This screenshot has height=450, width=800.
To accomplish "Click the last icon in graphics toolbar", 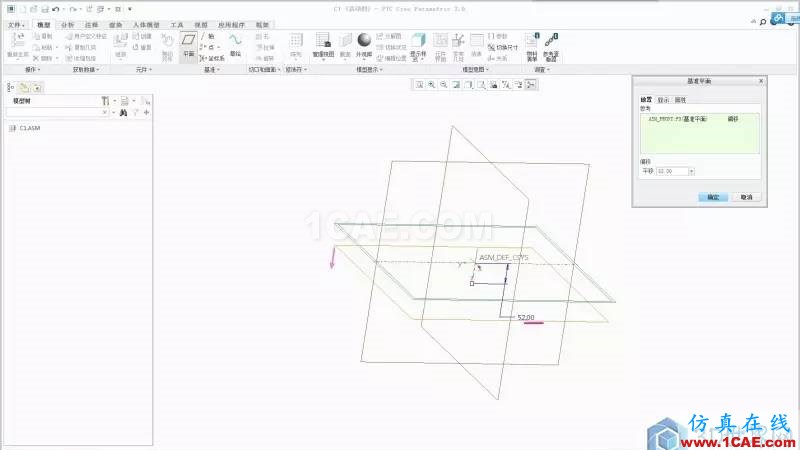I will pyautogui.click(x=531, y=85).
